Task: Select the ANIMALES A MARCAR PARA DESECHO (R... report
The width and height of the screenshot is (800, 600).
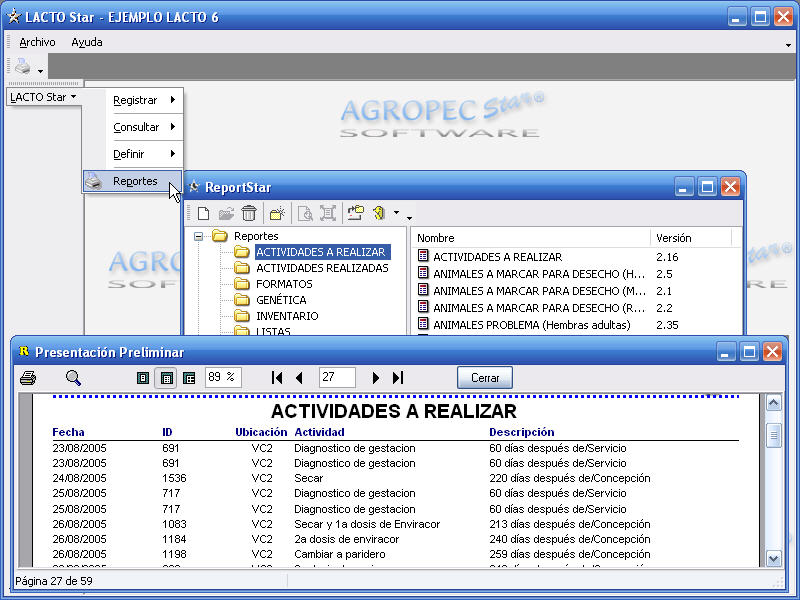Action: [x=539, y=308]
